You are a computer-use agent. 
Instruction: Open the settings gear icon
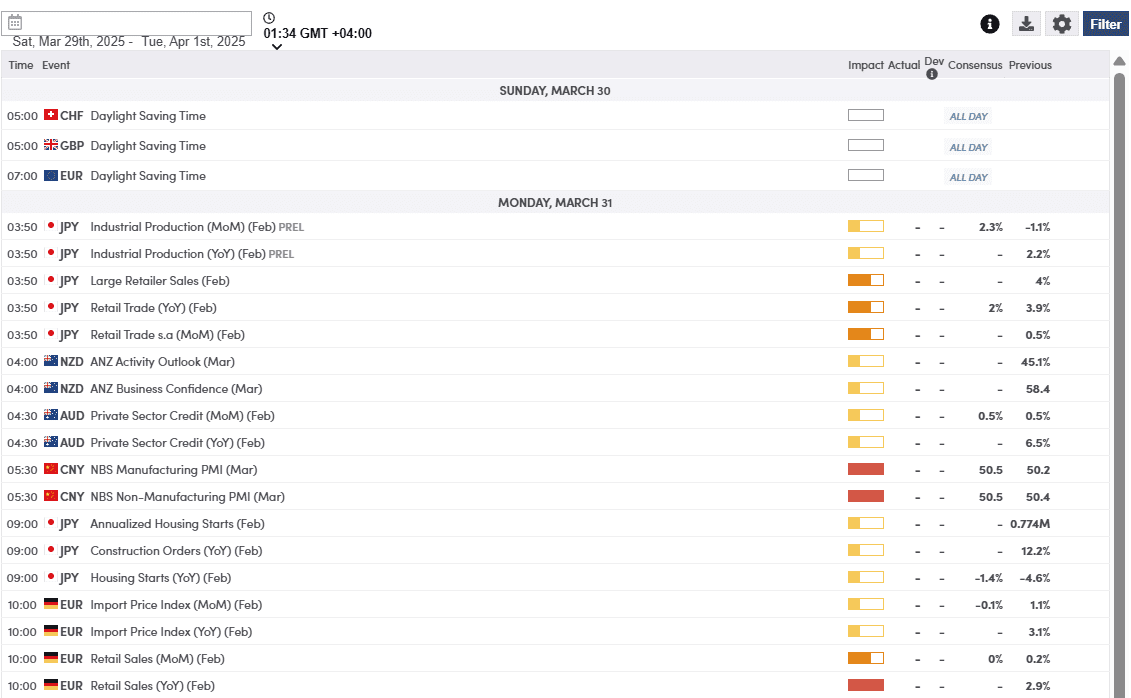tap(1061, 24)
